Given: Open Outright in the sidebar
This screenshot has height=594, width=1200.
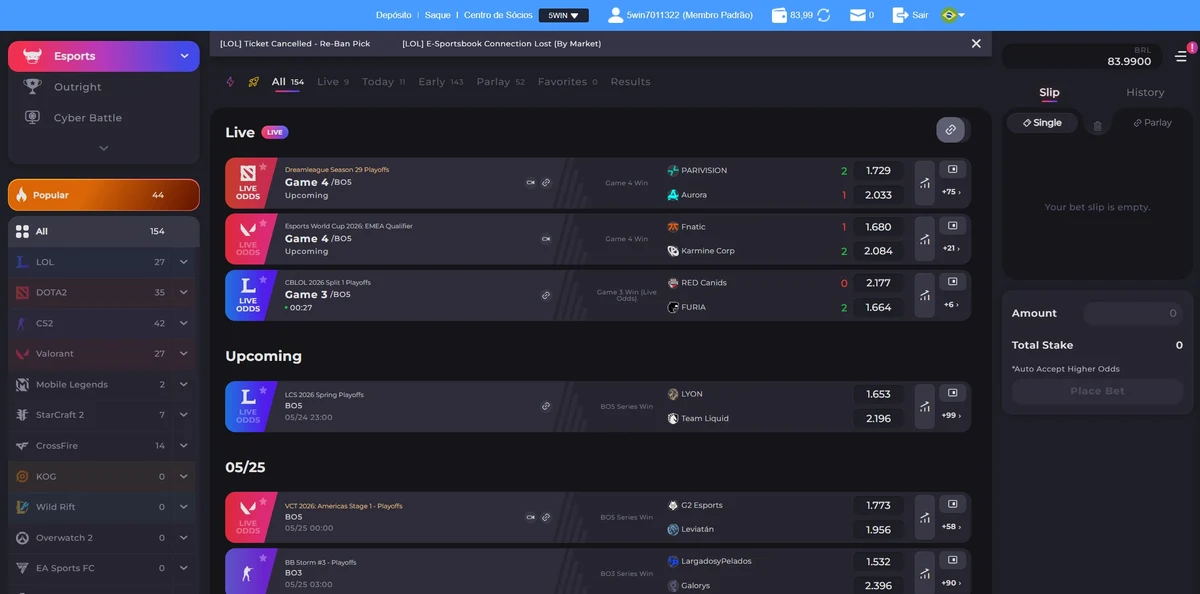Looking at the screenshot, I should [78, 87].
